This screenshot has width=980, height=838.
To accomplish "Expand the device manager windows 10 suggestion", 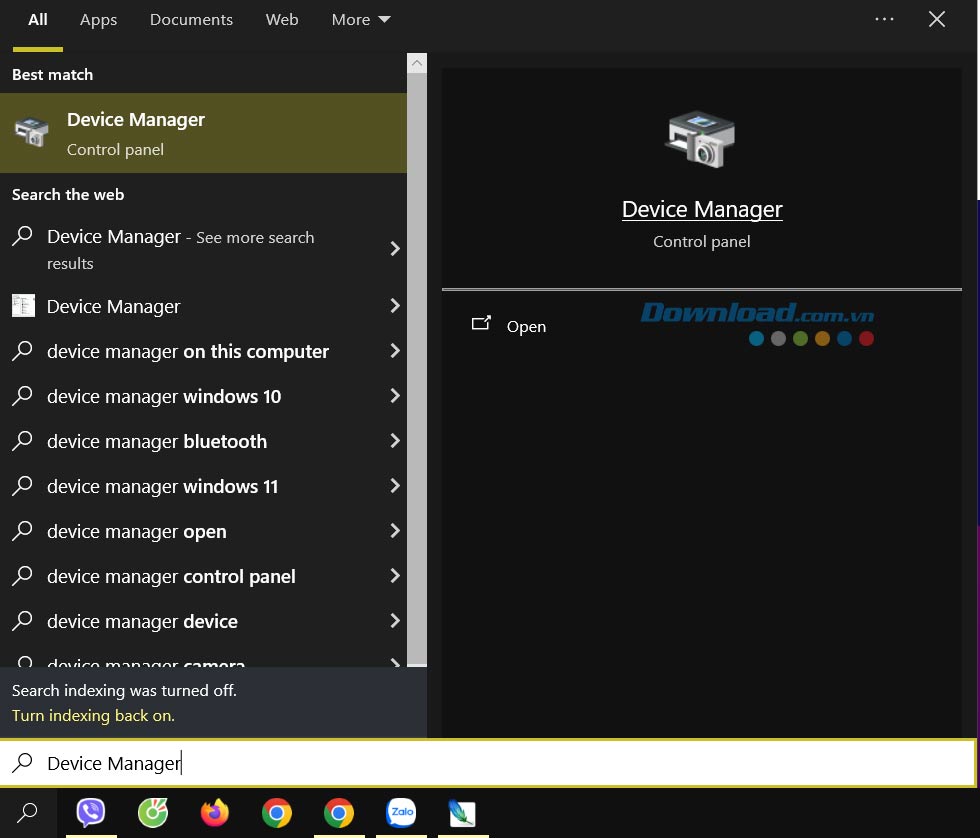I will (163, 396).
